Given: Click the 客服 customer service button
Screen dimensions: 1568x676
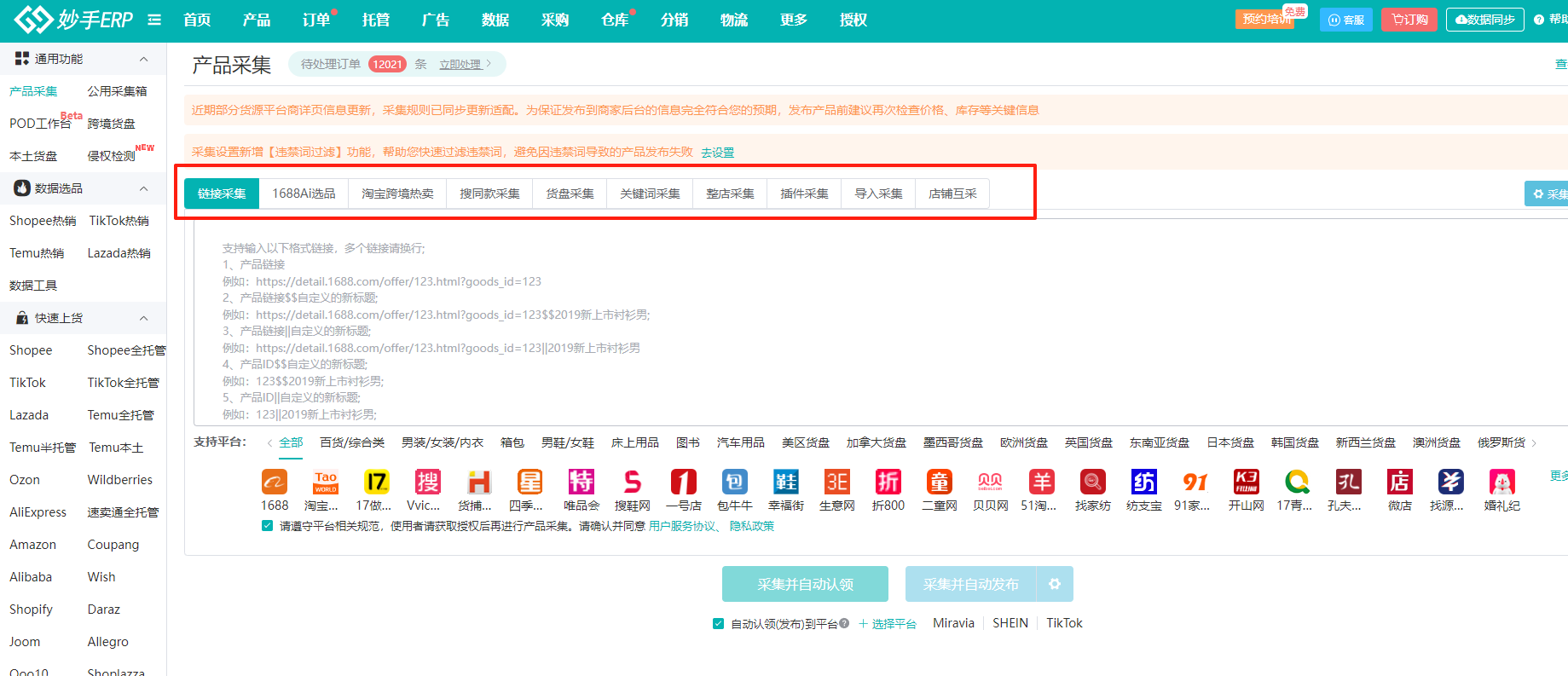Looking at the screenshot, I should 1345,20.
